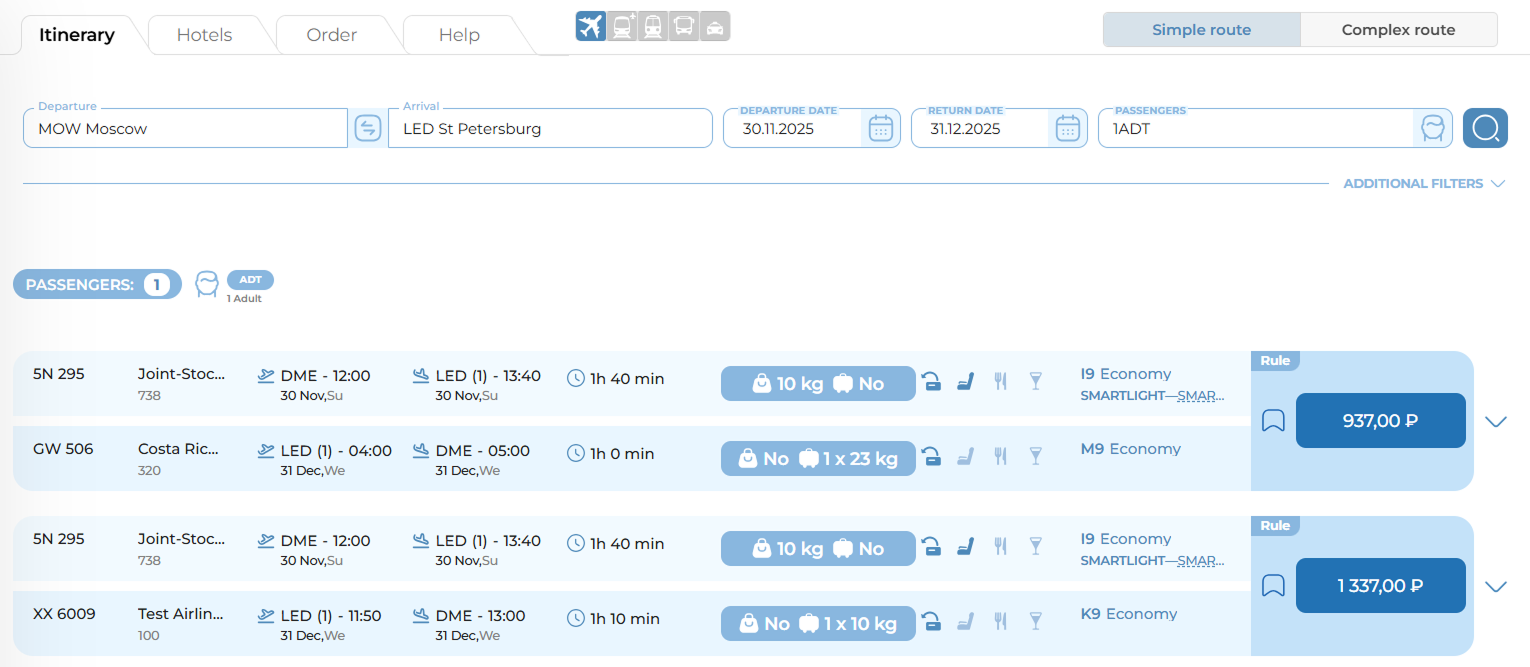Expand details of the 1 337,00 ₽ offer
The height and width of the screenshot is (667, 1530).
(x=1496, y=586)
